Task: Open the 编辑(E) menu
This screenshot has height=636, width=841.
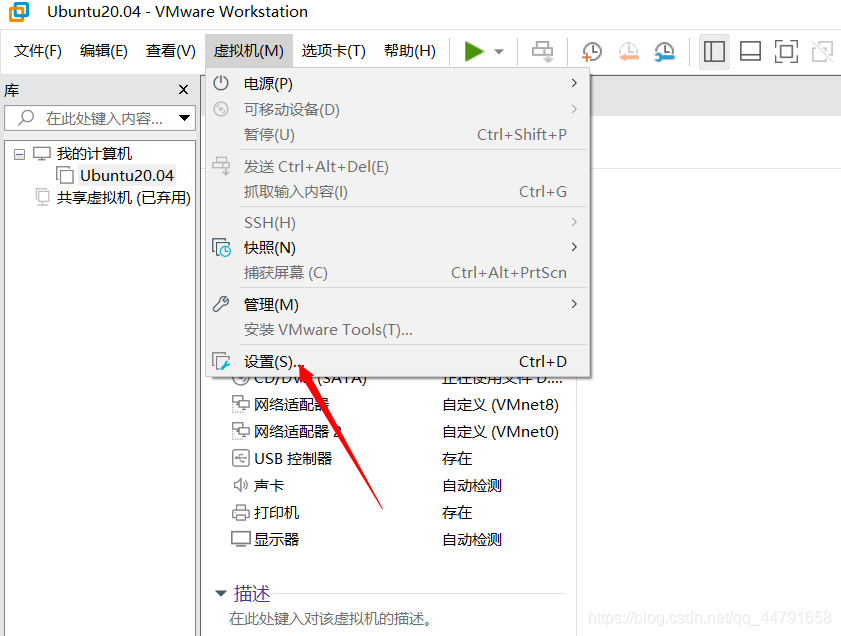Action: (104, 51)
